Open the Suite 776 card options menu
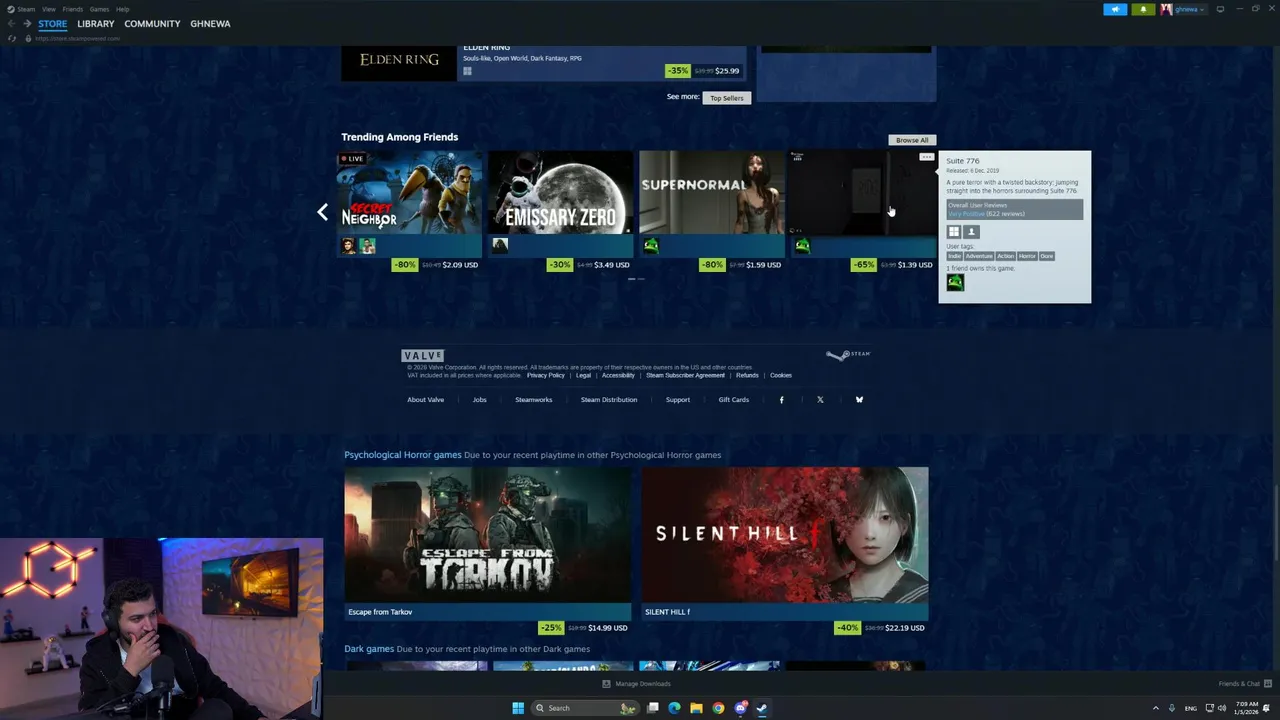The image size is (1280, 720). click(x=926, y=157)
